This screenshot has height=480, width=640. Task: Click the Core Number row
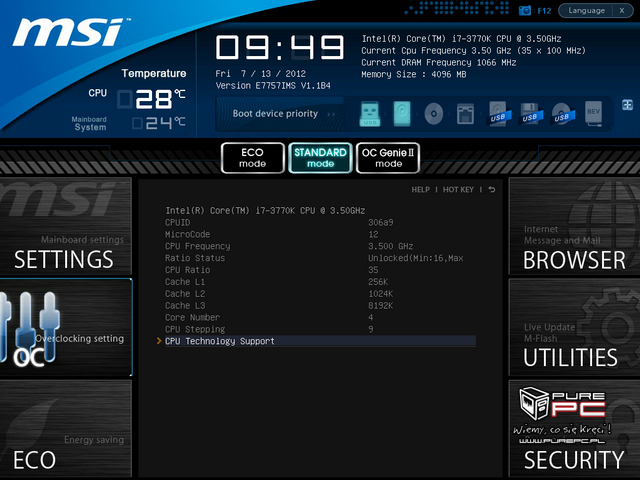(320, 317)
